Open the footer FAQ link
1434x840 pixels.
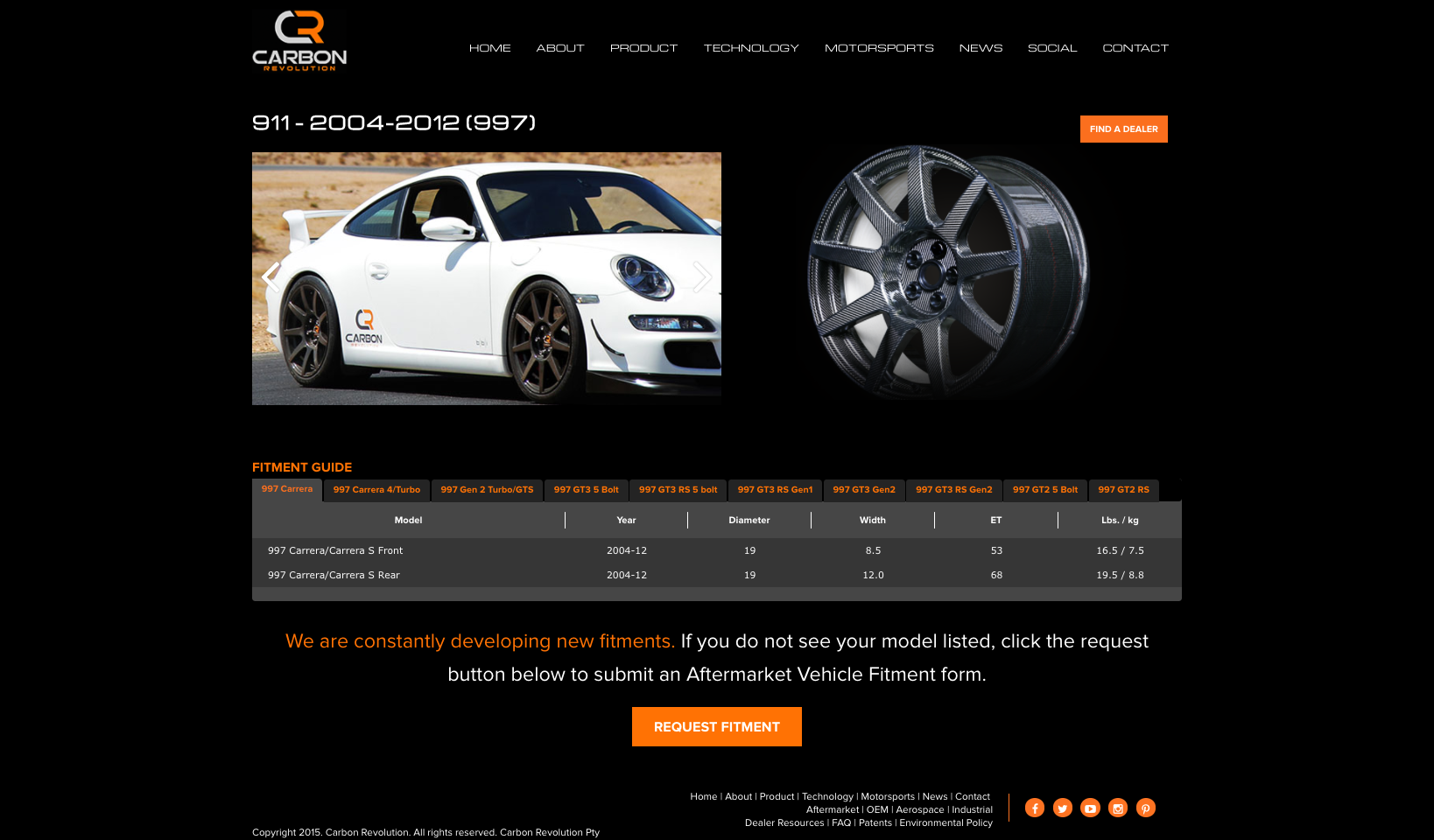841,822
